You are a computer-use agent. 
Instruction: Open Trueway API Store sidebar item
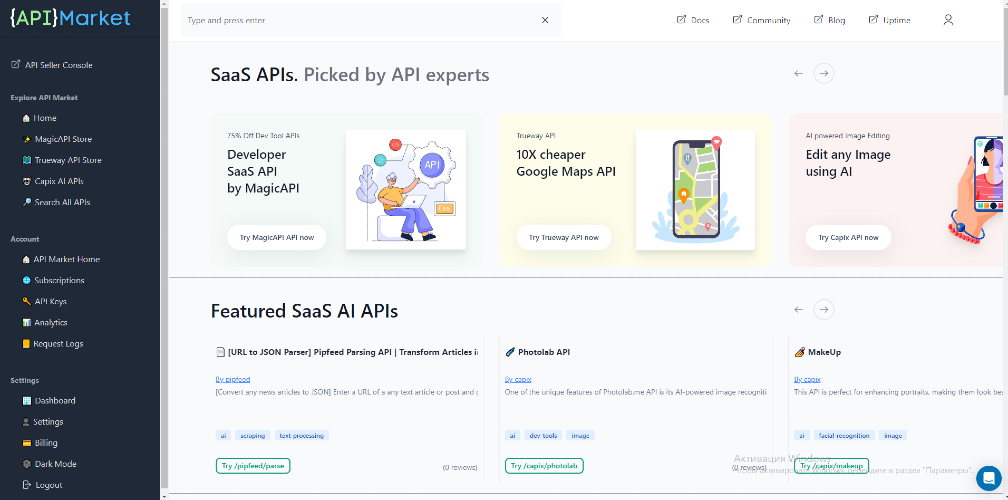point(62,160)
